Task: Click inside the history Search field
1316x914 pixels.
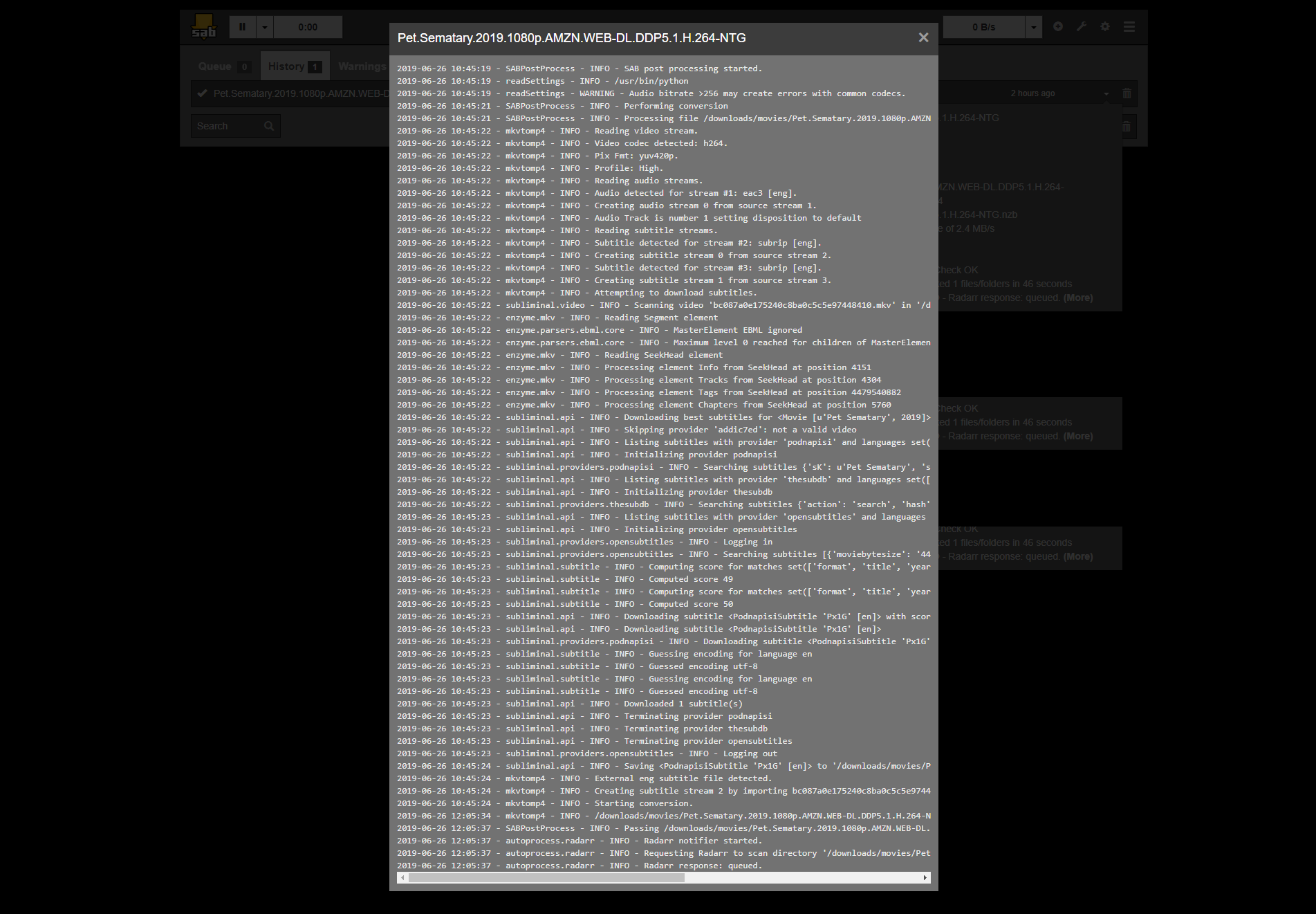Action: point(228,126)
